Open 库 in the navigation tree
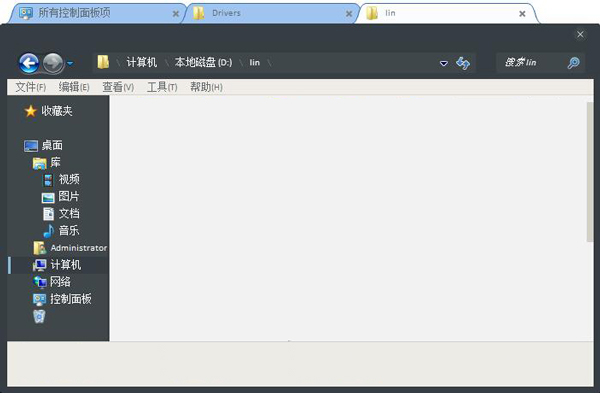The image size is (600, 393). (55, 162)
